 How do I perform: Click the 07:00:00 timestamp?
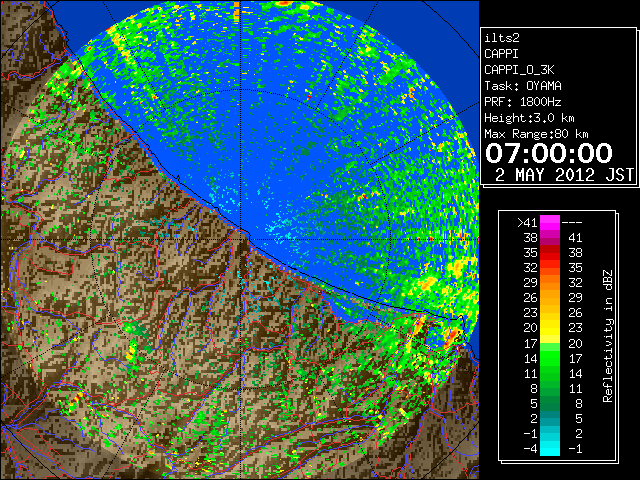coord(549,153)
